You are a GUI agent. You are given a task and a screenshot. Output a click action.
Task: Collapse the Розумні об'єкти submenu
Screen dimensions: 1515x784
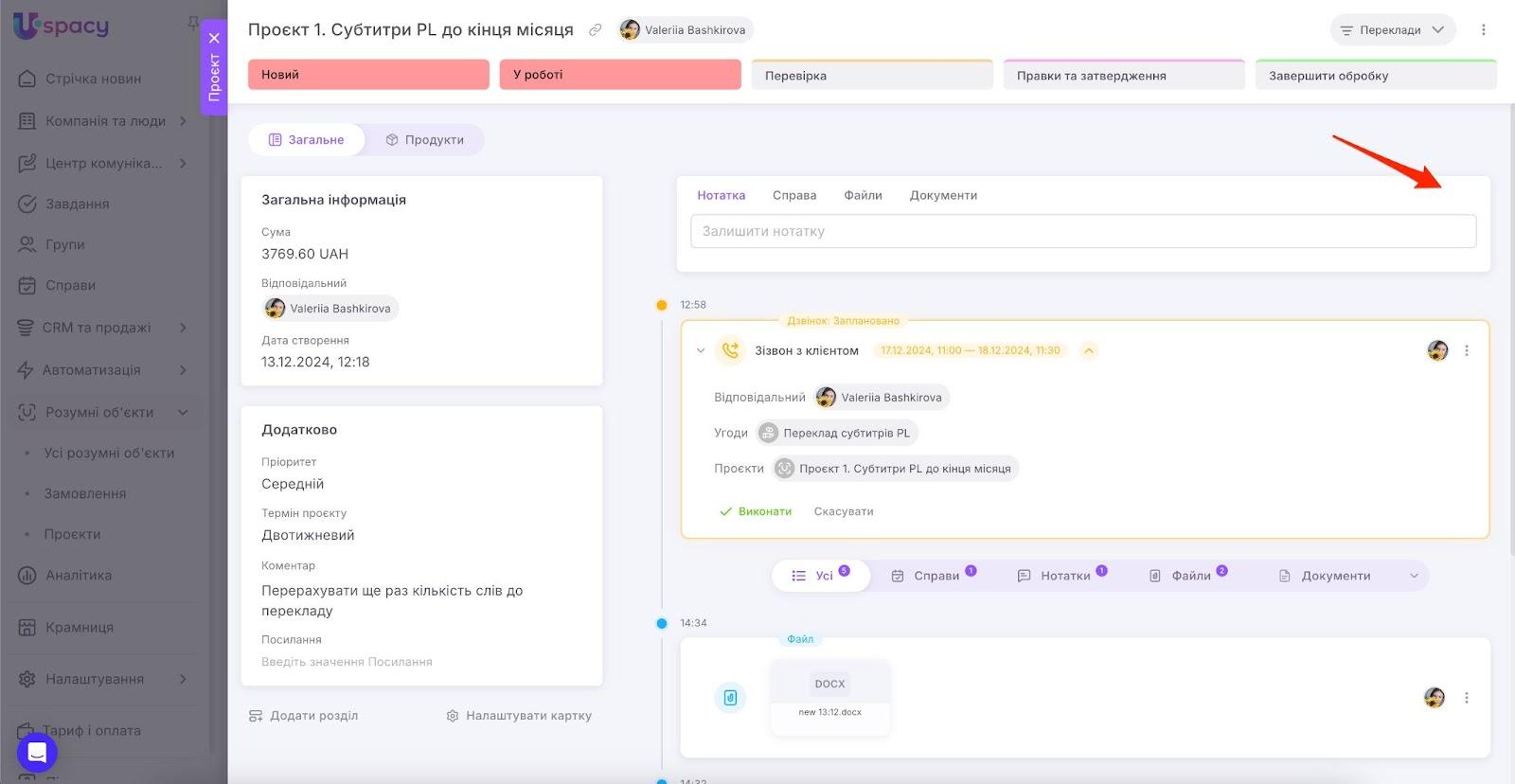[x=183, y=413]
